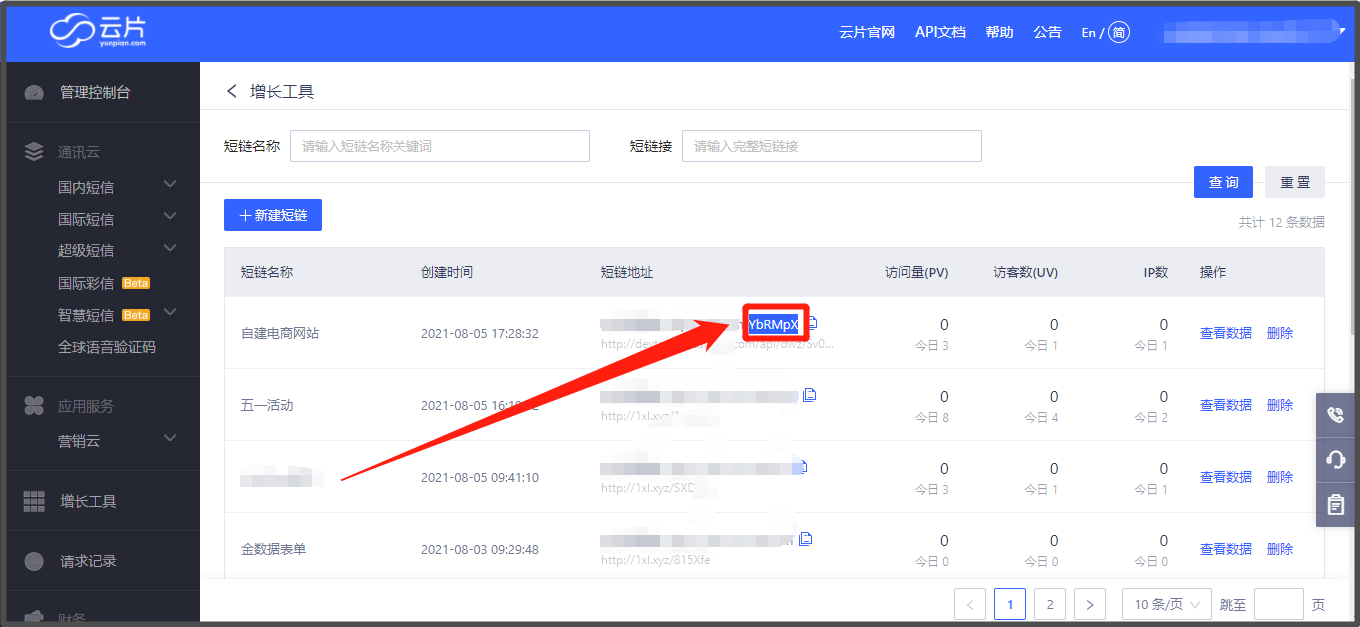This screenshot has height=627, width=1360.
Task: Click the 查询 button
Action: [1223, 182]
